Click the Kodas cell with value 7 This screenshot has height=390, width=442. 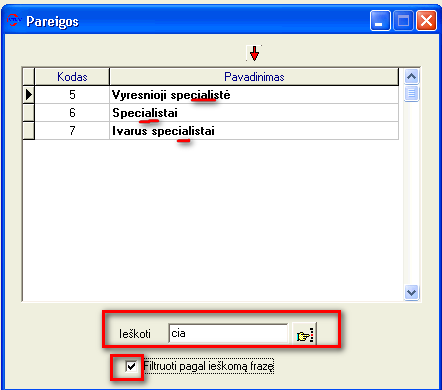click(72, 131)
